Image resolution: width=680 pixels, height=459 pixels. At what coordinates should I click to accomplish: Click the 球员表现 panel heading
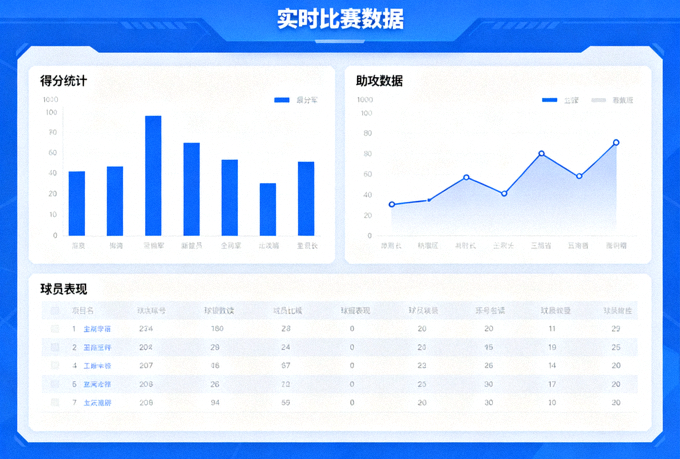(x=64, y=289)
